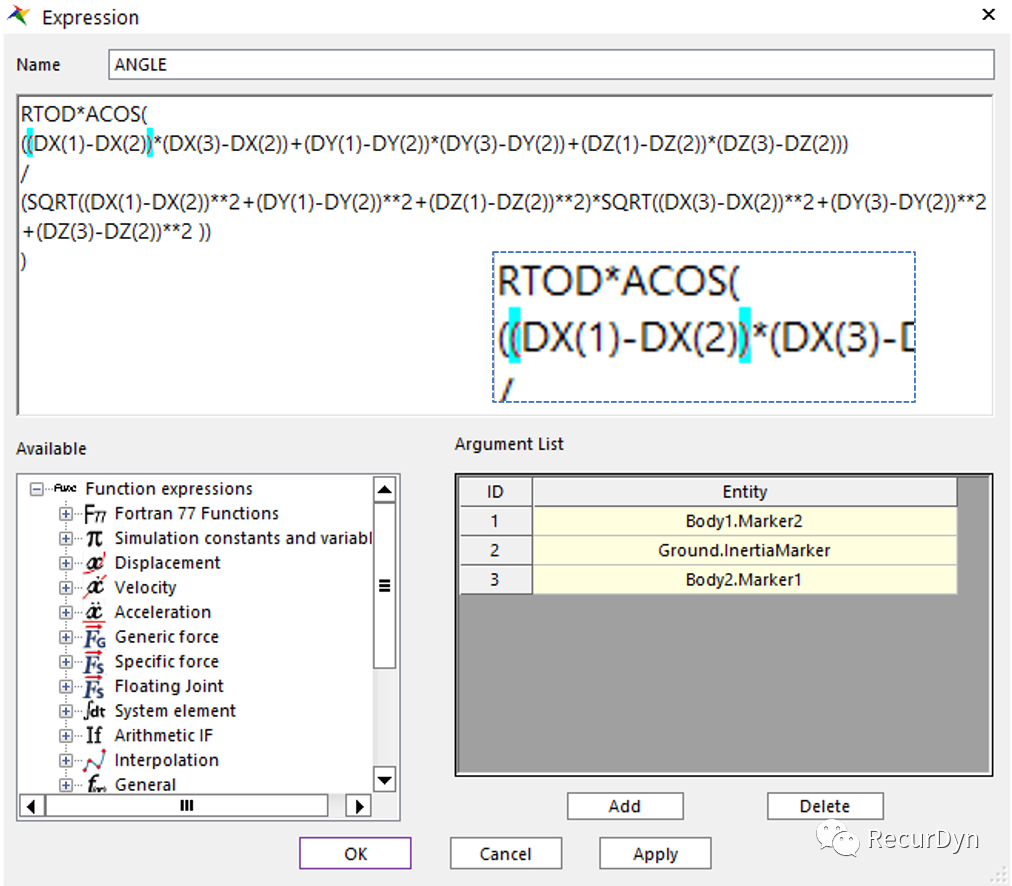Click Apply to save expression
The height and width of the screenshot is (886, 1012).
655,854
